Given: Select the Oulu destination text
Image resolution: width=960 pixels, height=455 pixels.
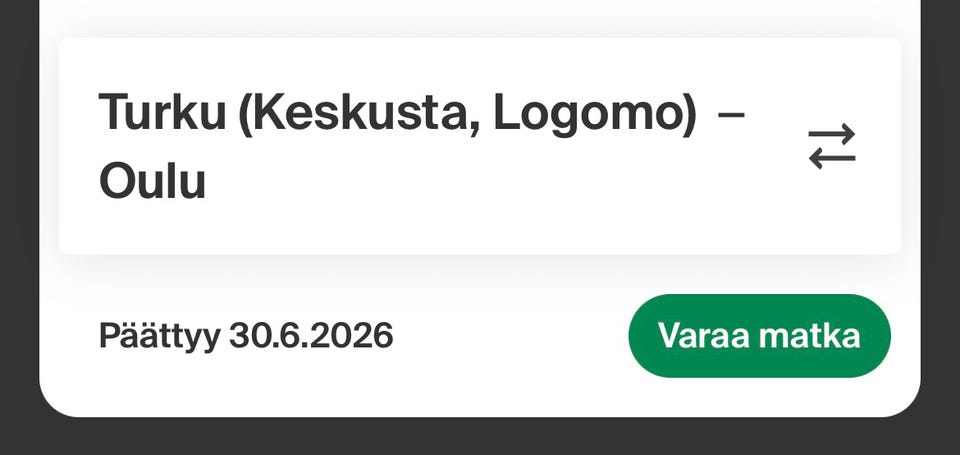Looking at the screenshot, I should (152, 181).
